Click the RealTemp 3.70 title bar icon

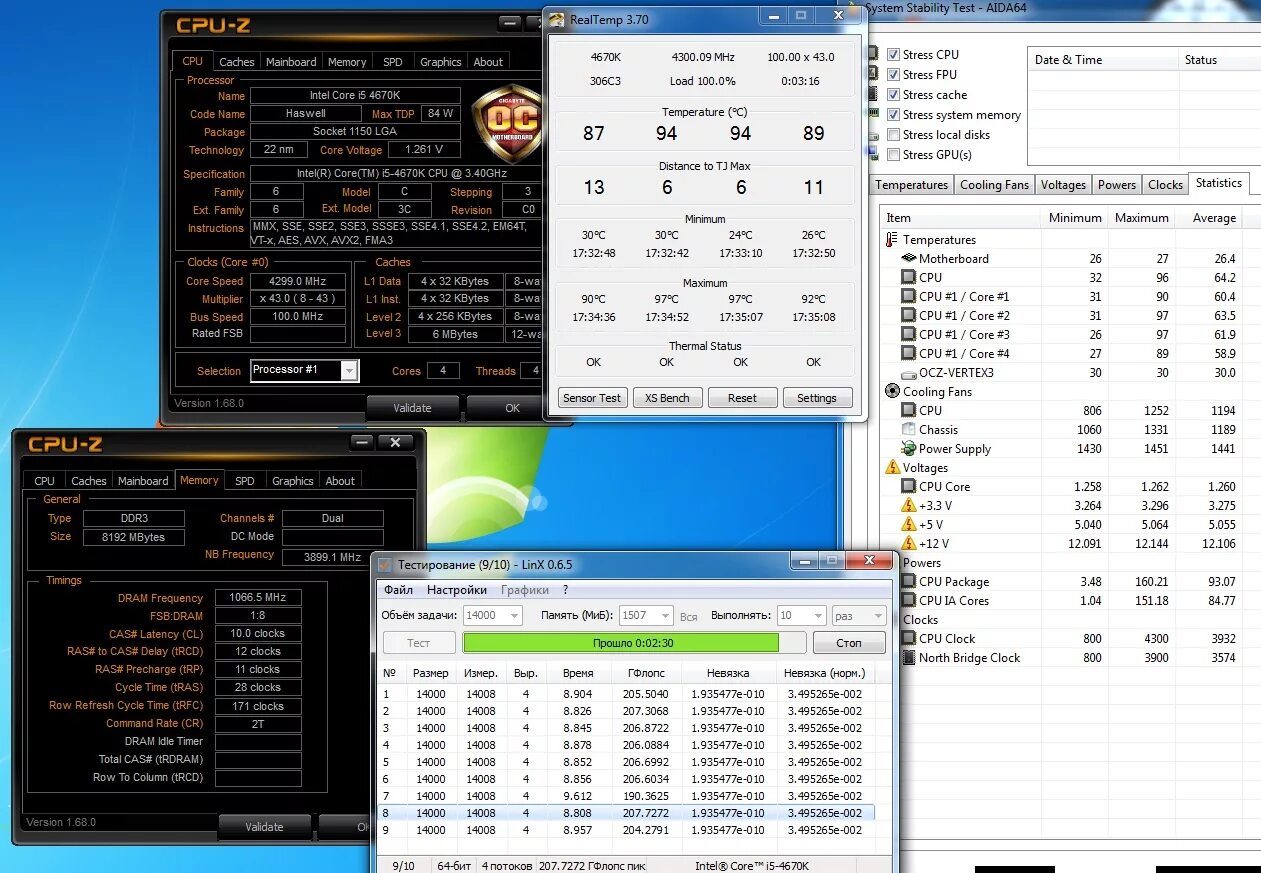(x=556, y=18)
